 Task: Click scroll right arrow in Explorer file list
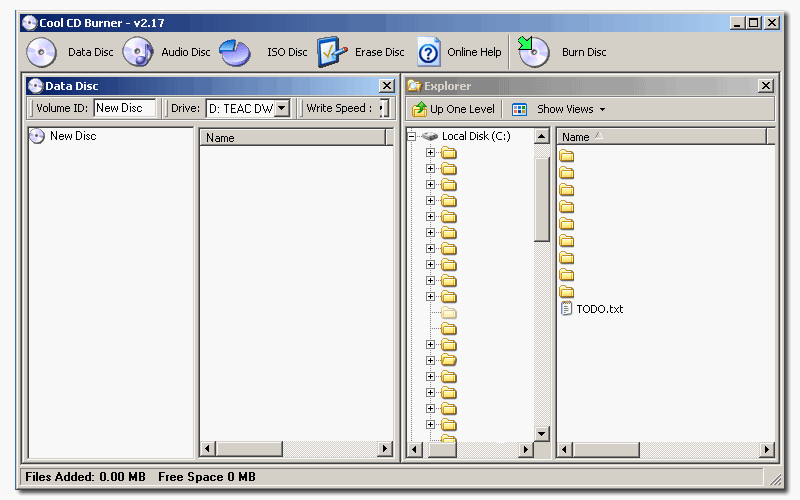766,449
